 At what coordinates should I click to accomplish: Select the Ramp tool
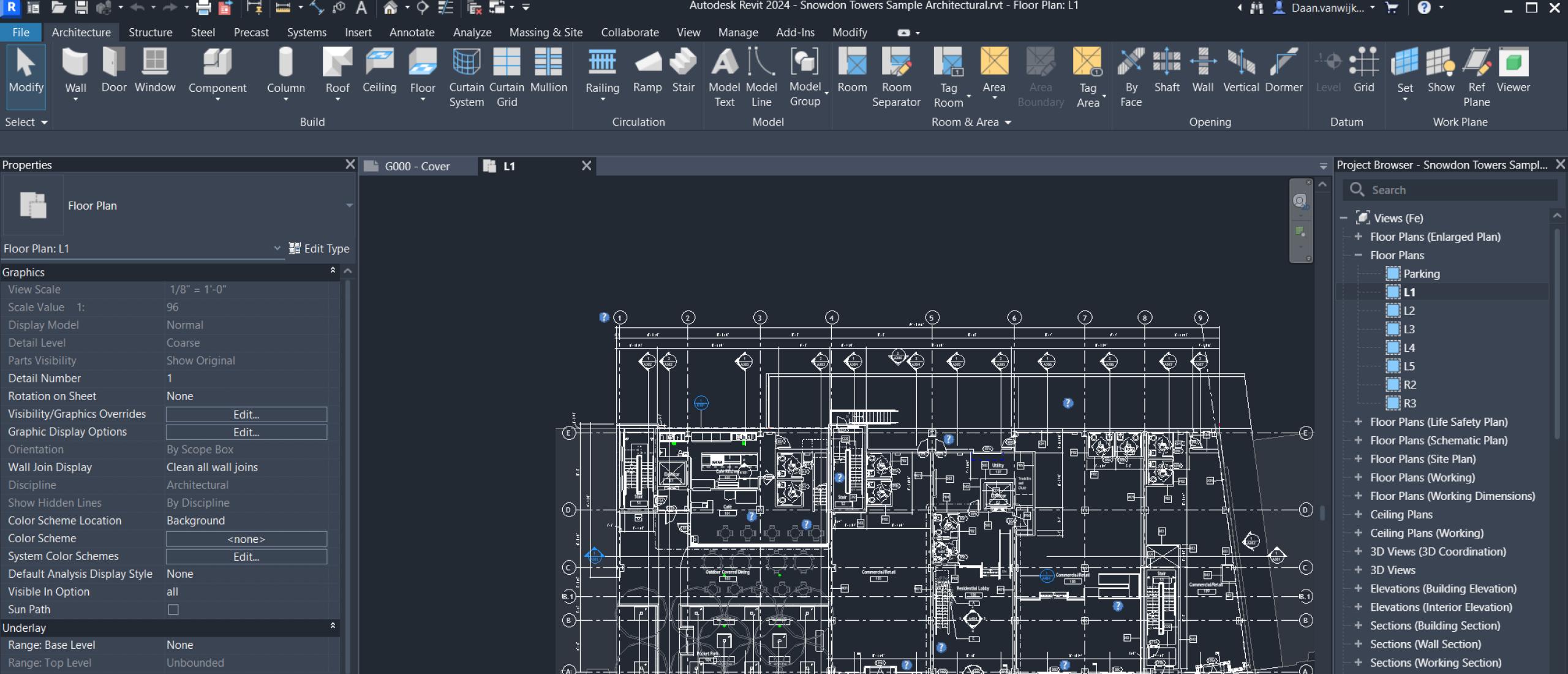click(x=647, y=71)
